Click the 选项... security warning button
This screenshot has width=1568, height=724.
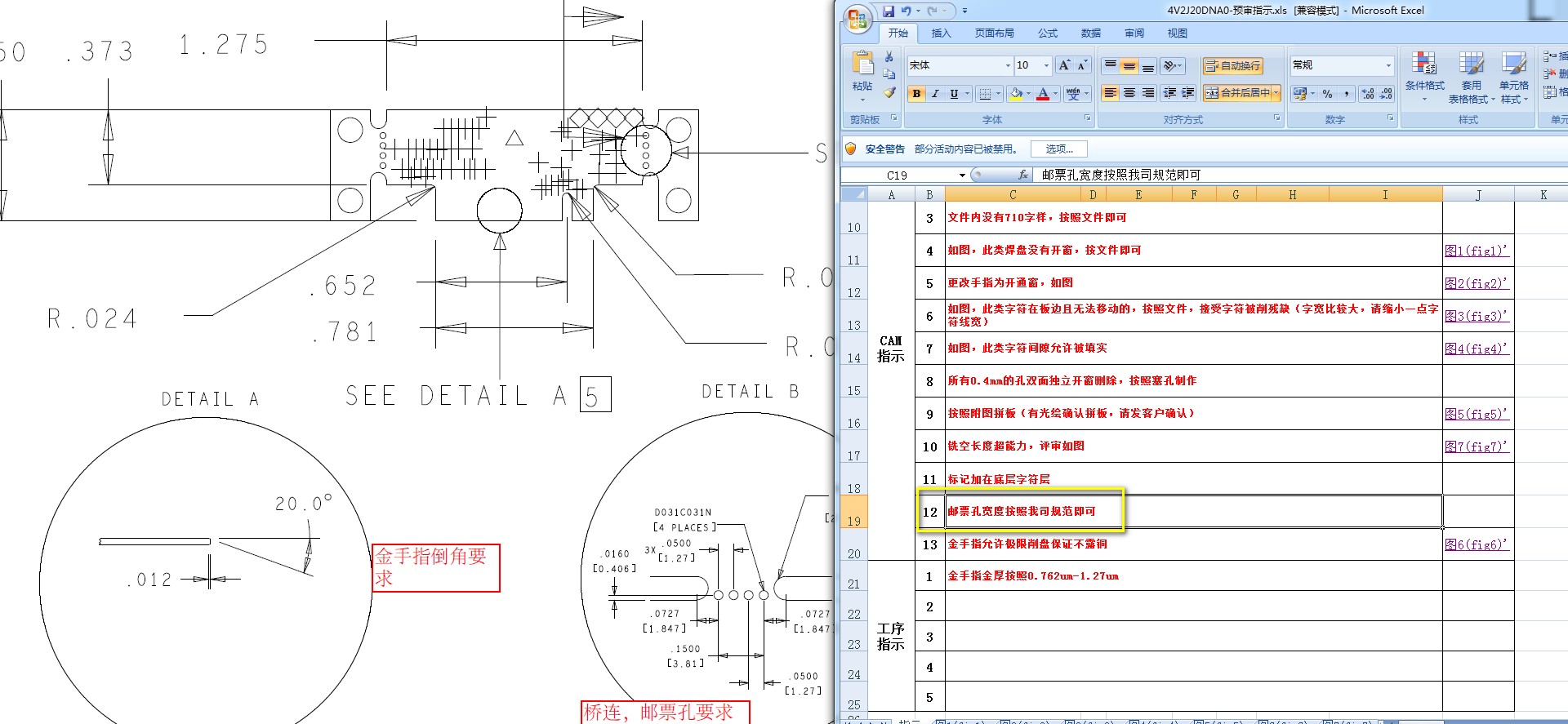coord(1059,149)
